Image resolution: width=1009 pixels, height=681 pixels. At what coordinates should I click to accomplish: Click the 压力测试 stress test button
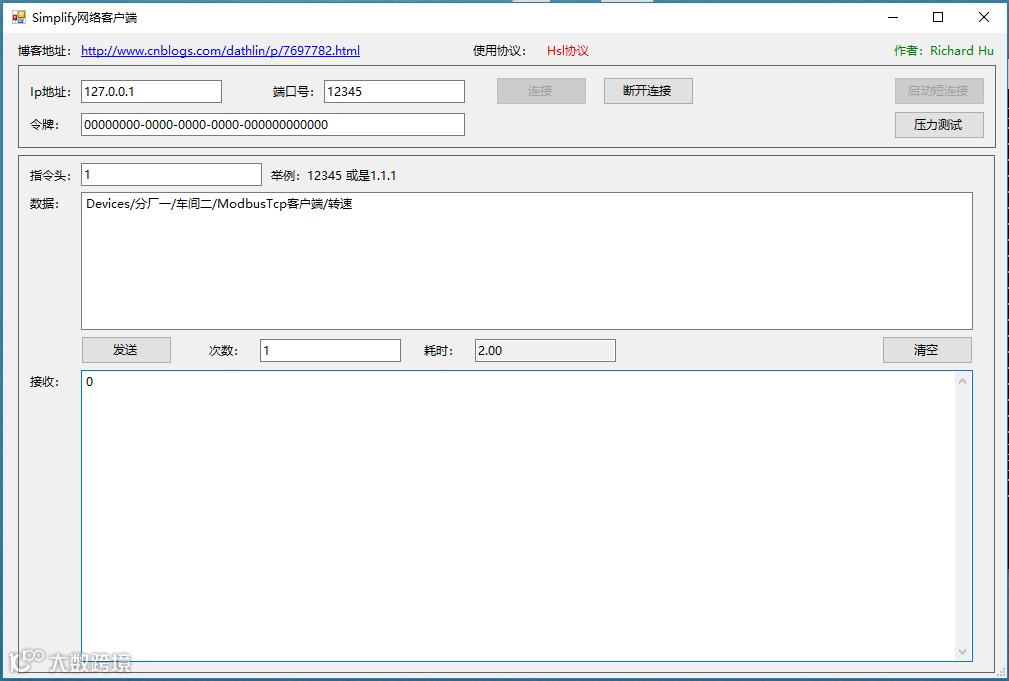(939, 125)
